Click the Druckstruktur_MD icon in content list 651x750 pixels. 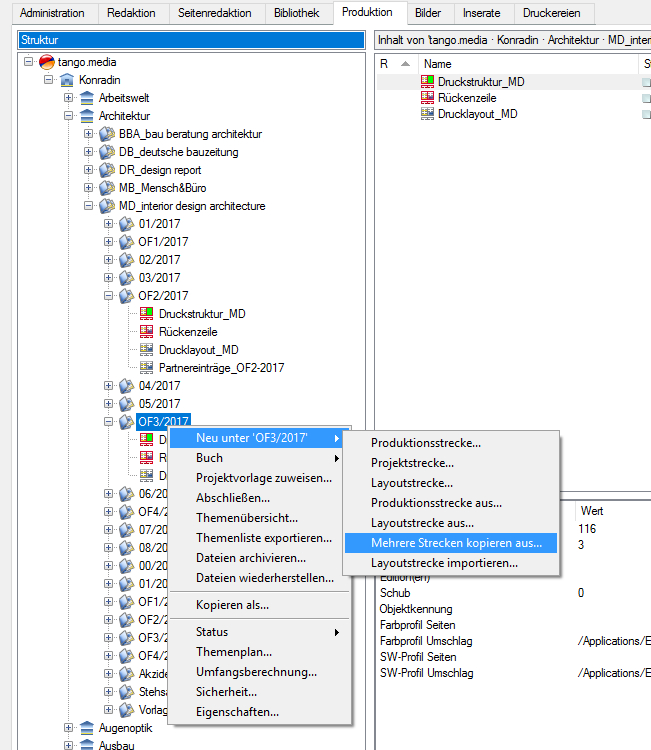(x=430, y=82)
